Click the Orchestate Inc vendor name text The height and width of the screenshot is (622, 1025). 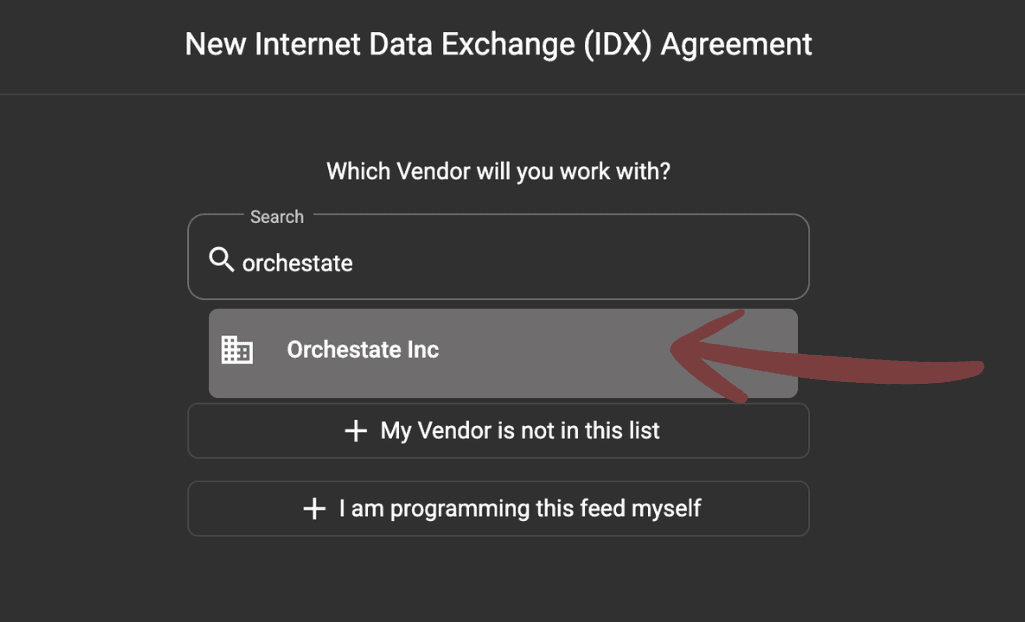click(x=362, y=350)
